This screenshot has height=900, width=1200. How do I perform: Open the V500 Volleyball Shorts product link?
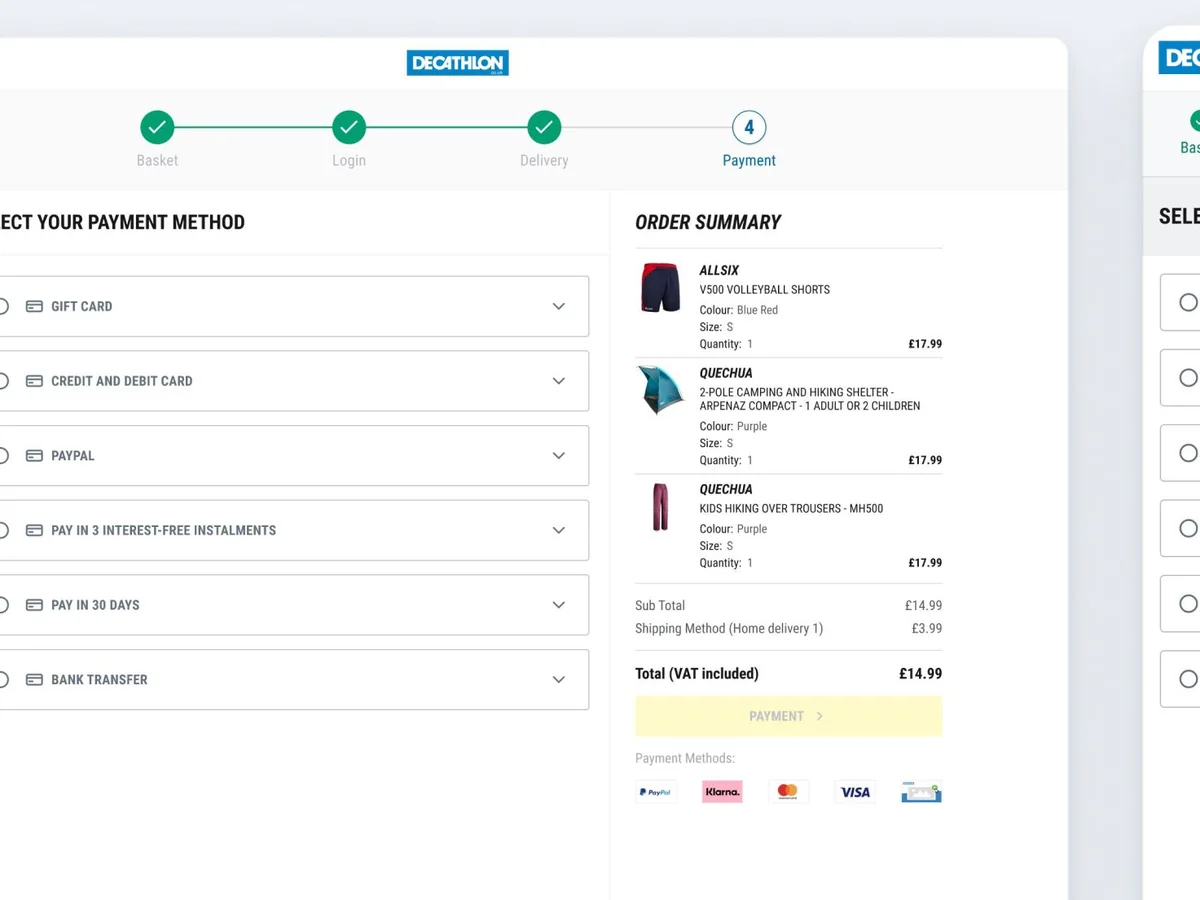pyautogui.click(x=765, y=289)
